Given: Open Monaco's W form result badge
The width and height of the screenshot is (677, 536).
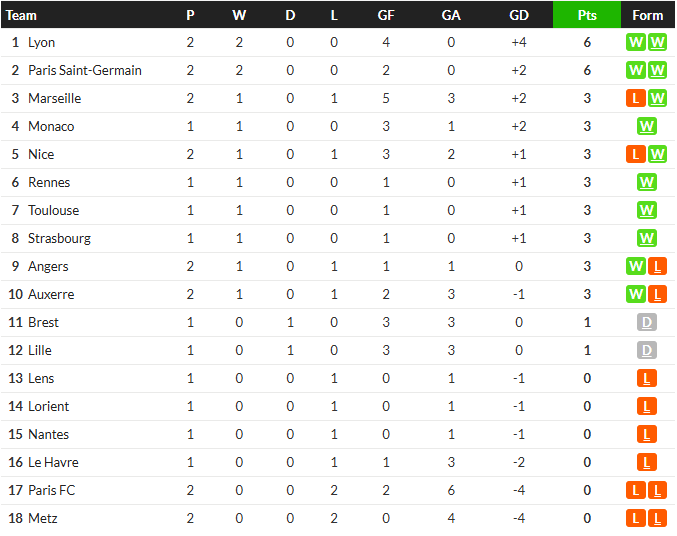Looking at the screenshot, I should (x=646, y=127).
